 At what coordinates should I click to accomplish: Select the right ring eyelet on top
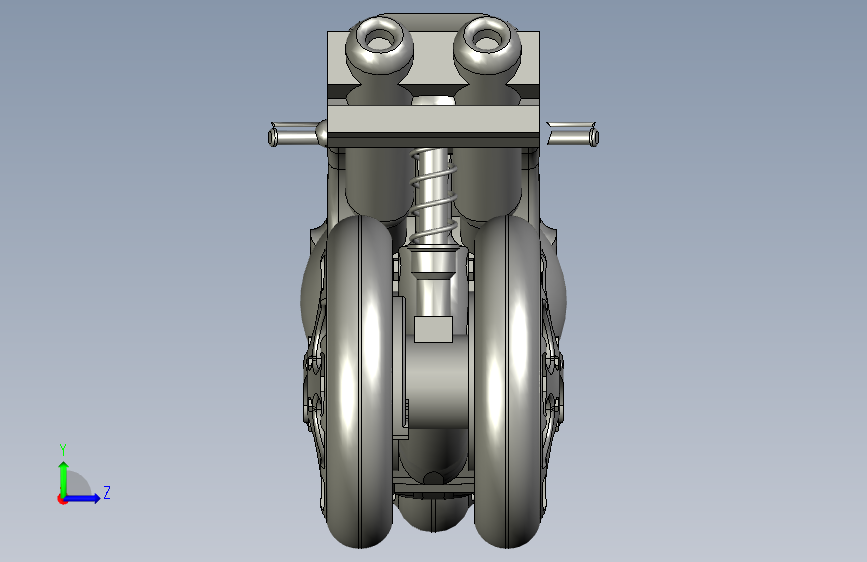coord(487,44)
